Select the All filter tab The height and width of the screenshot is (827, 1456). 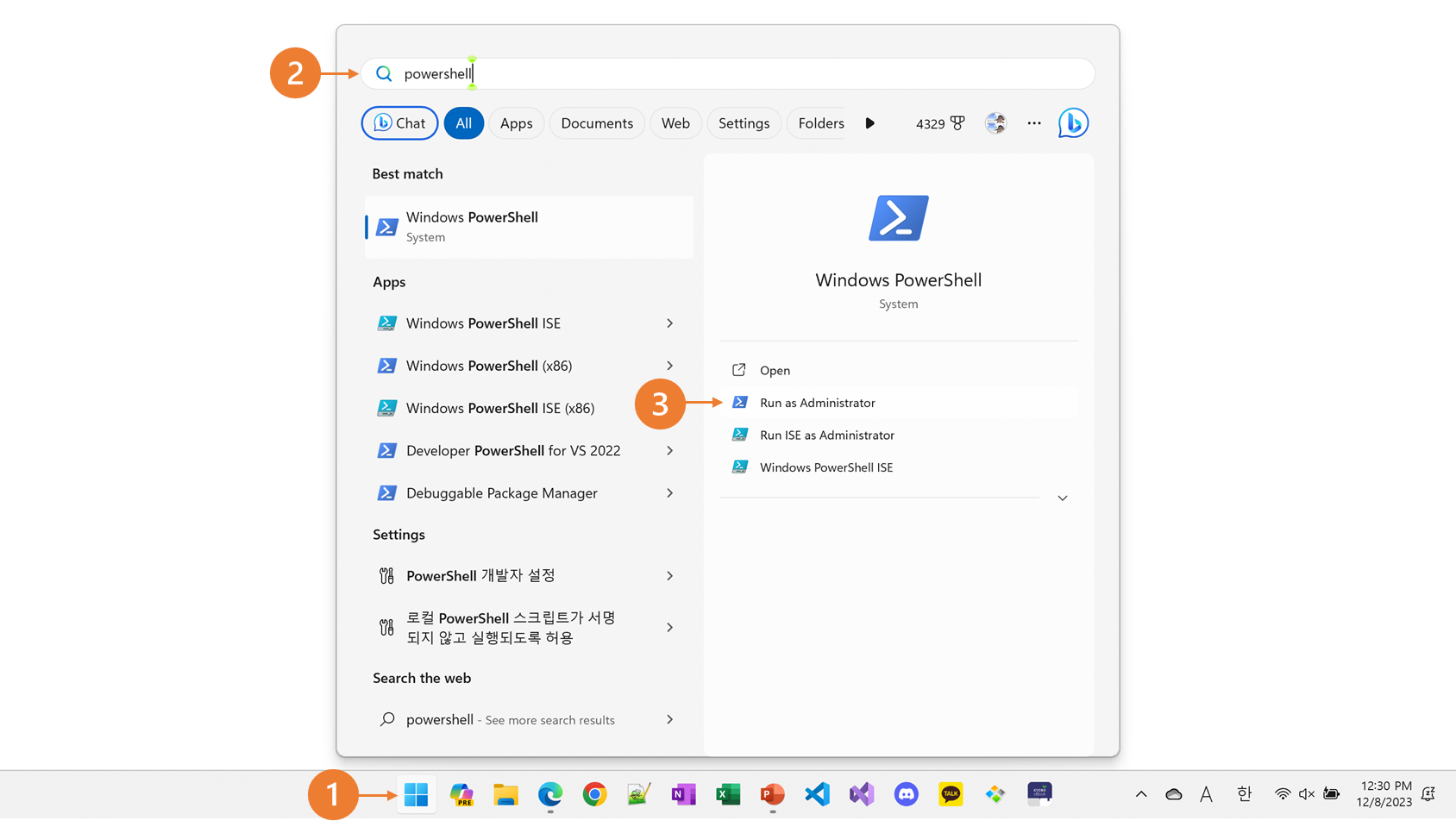click(x=463, y=123)
